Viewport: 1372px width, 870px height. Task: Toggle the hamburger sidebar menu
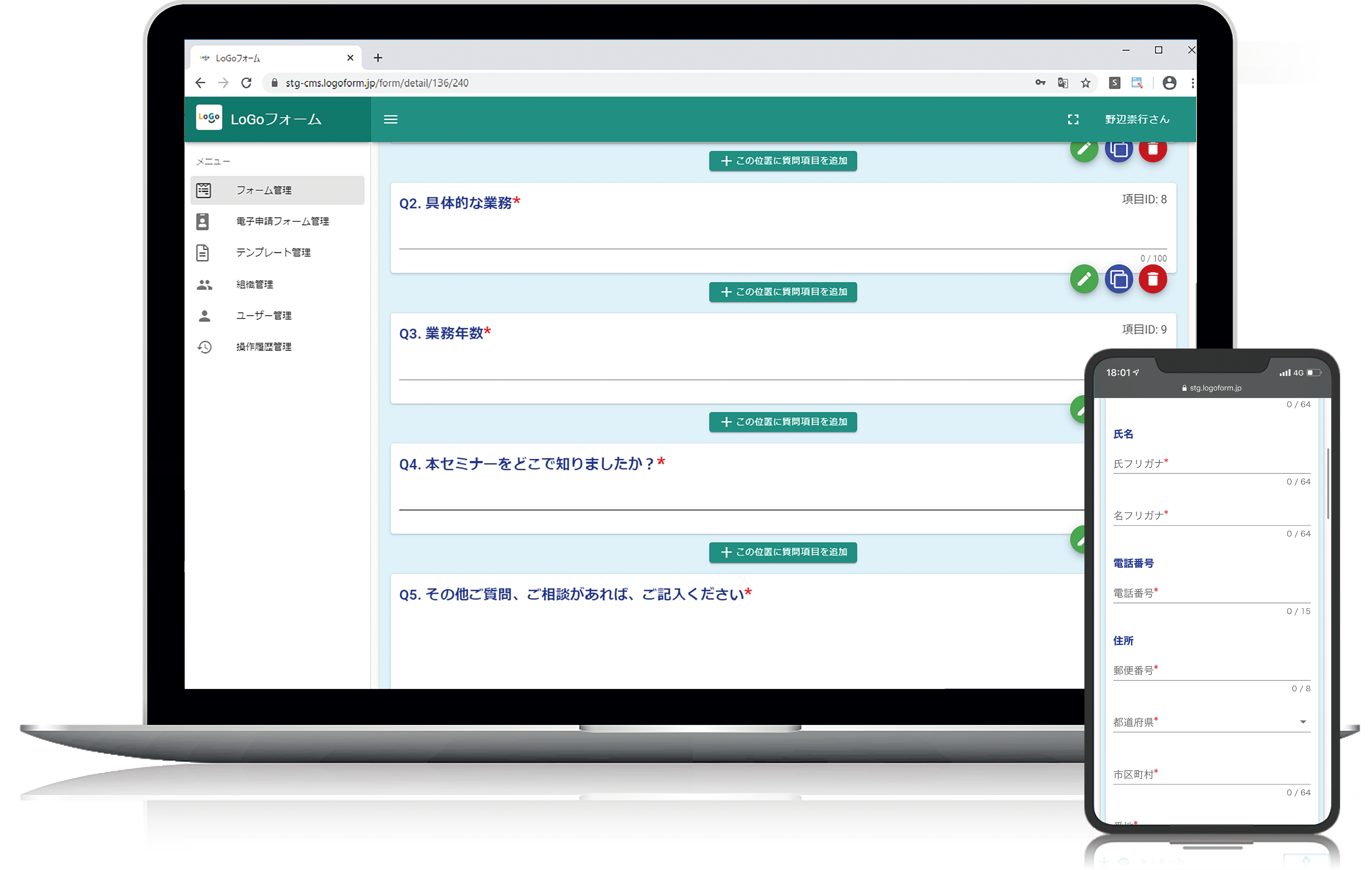(x=390, y=120)
